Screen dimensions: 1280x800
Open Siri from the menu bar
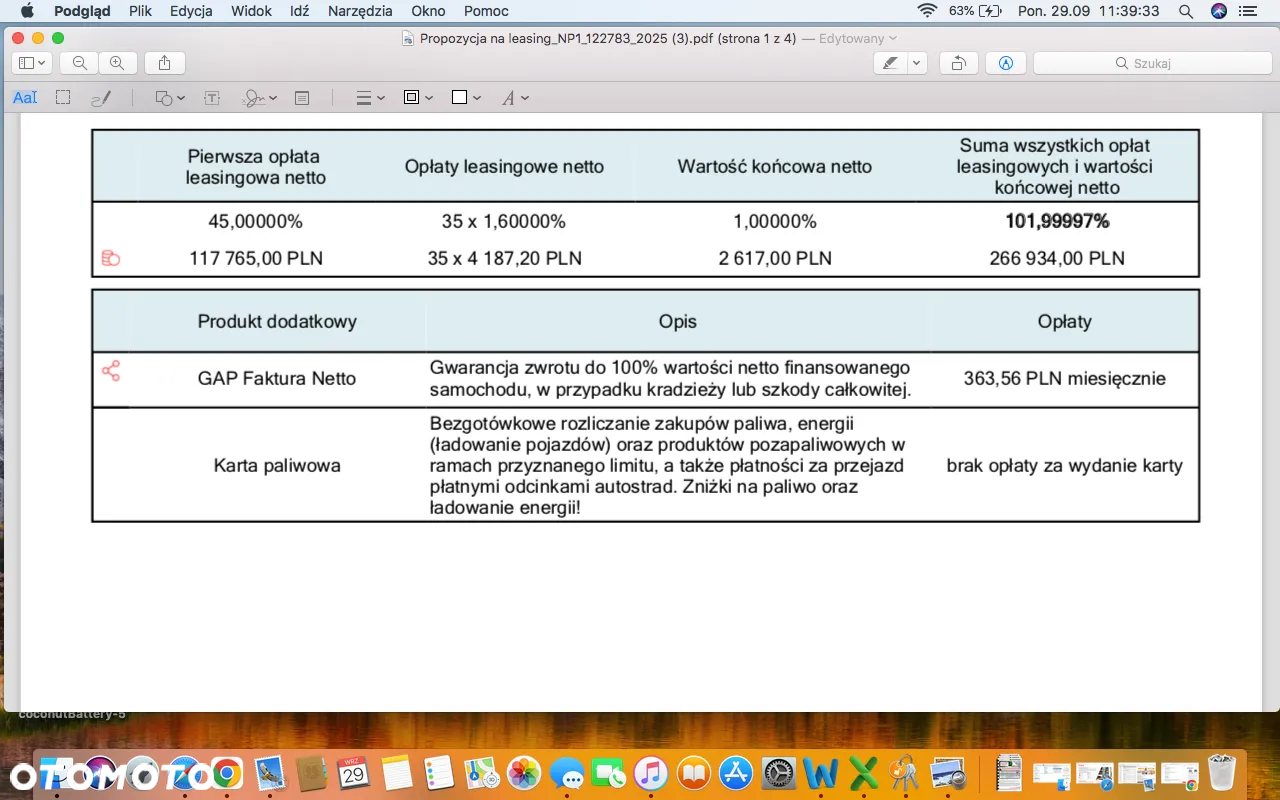pyautogui.click(x=1218, y=11)
